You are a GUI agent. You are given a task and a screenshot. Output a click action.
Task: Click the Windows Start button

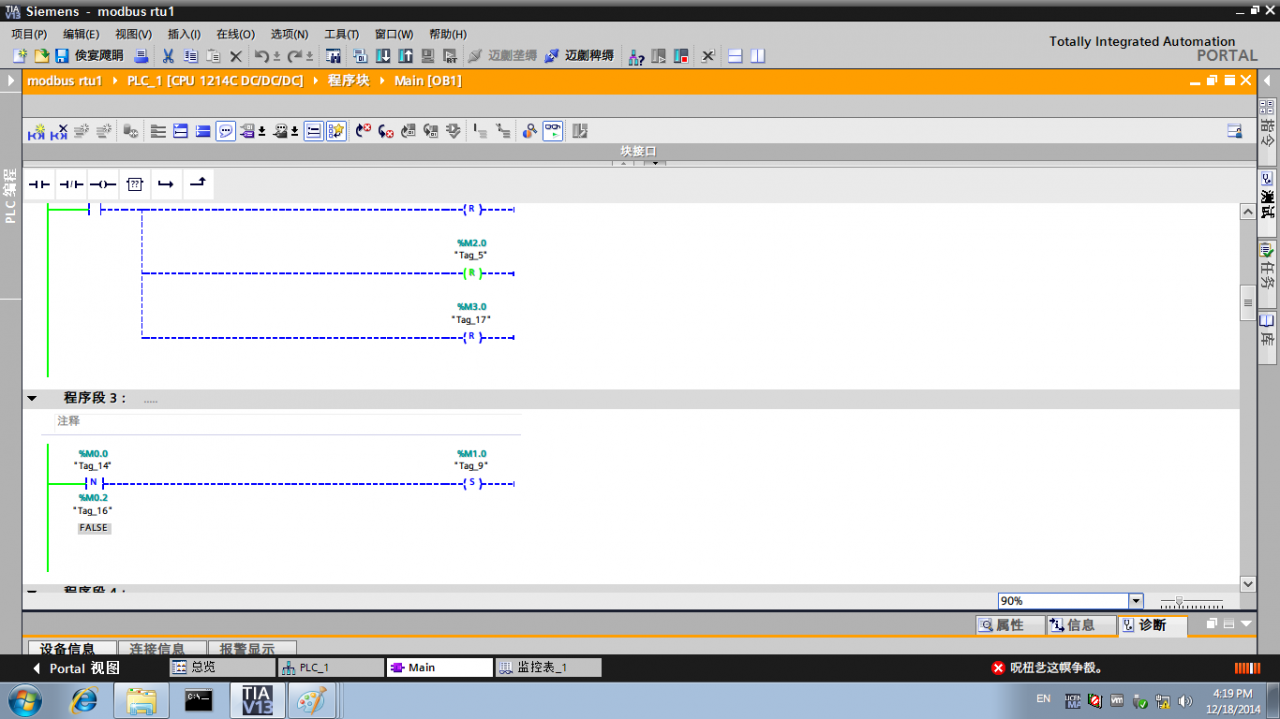[x=24, y=701]
